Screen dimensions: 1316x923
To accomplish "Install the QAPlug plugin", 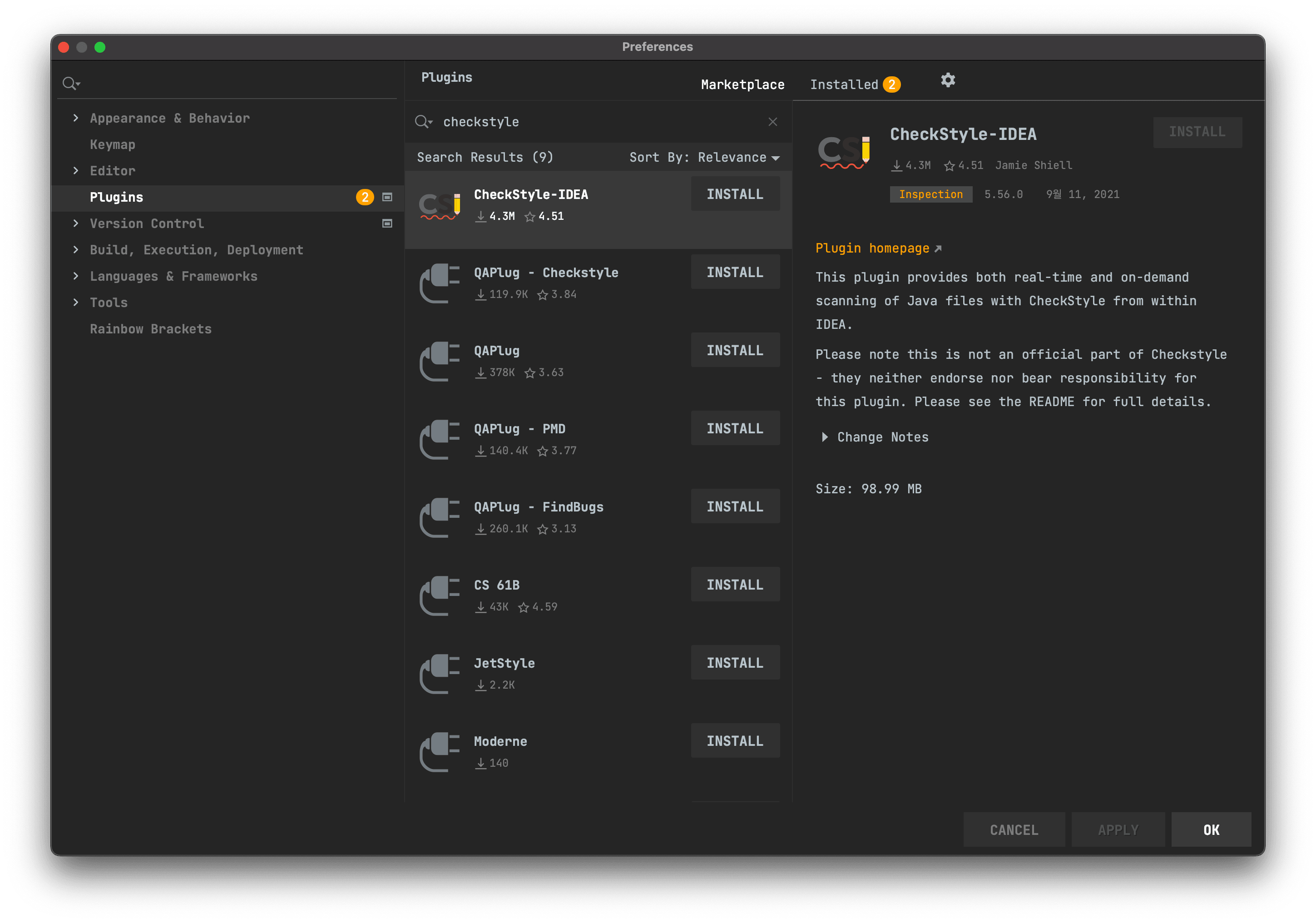I will point(735,350).
